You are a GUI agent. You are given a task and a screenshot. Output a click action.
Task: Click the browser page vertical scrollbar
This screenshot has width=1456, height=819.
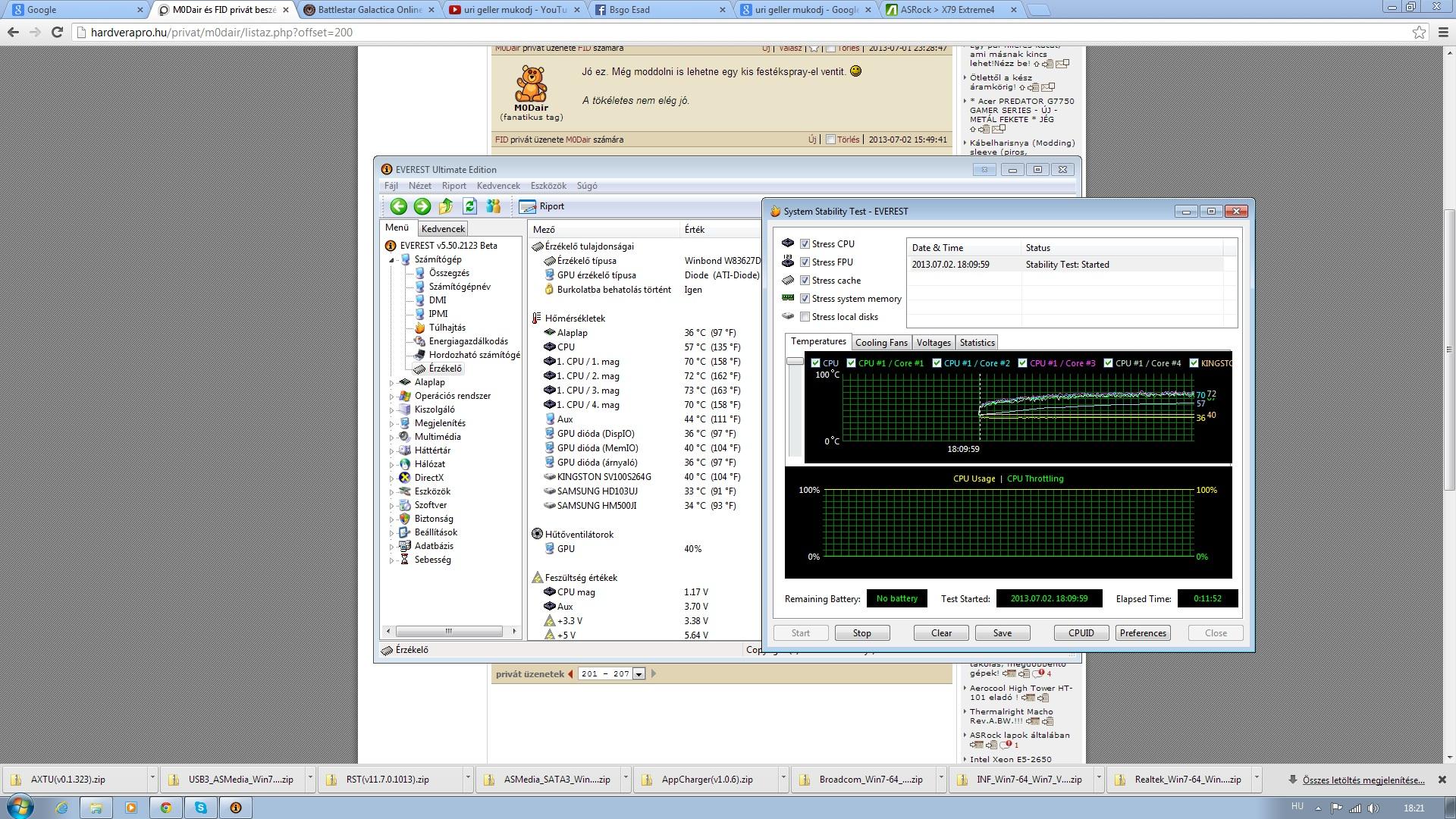click(1448, 349)
